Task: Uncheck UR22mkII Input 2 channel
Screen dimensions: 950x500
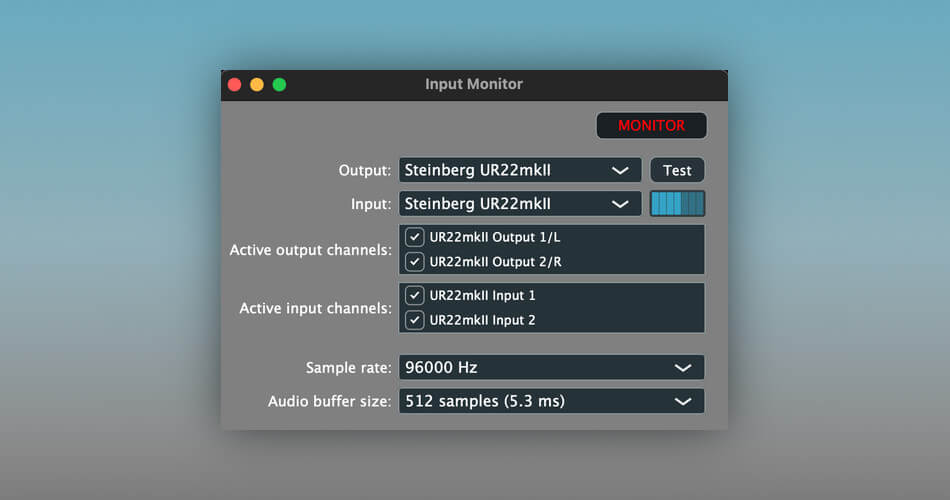Action: (x=414, y=320)
